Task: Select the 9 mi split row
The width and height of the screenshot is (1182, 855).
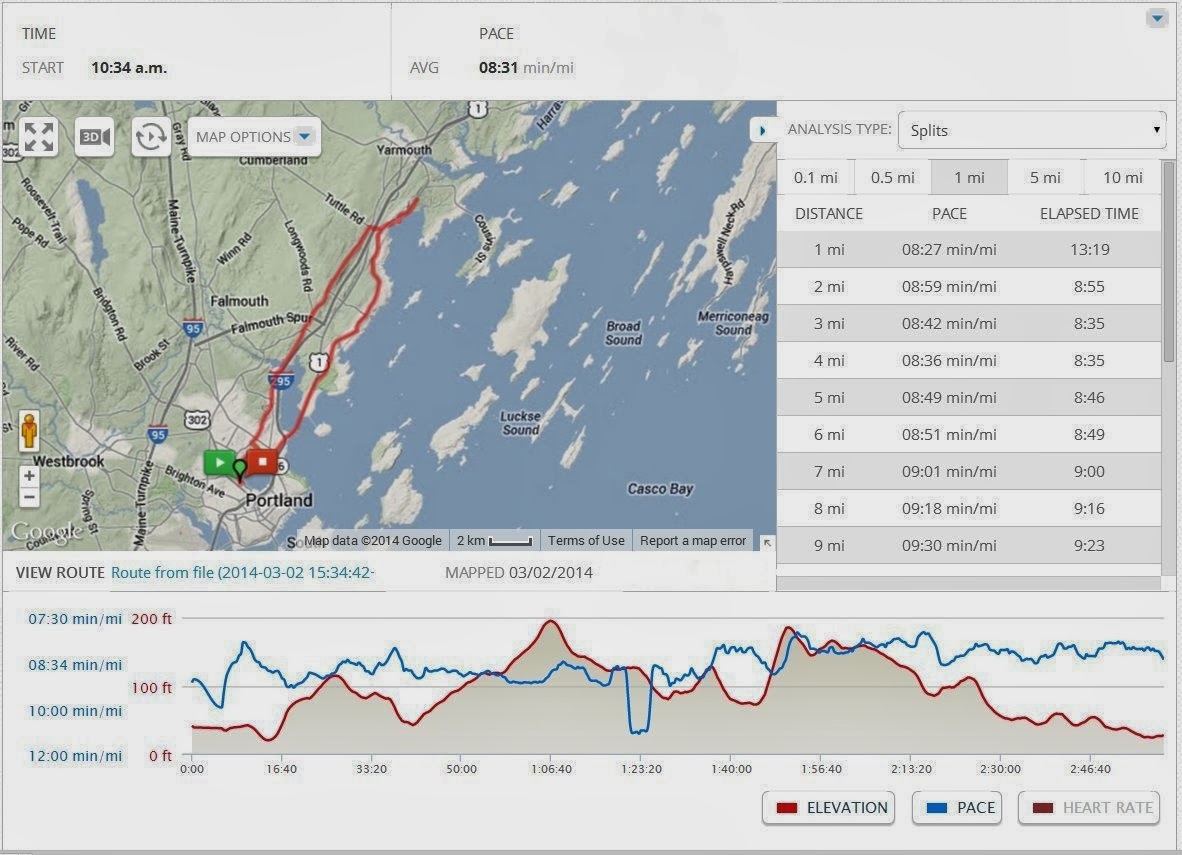Action: [x=969, y=545]
